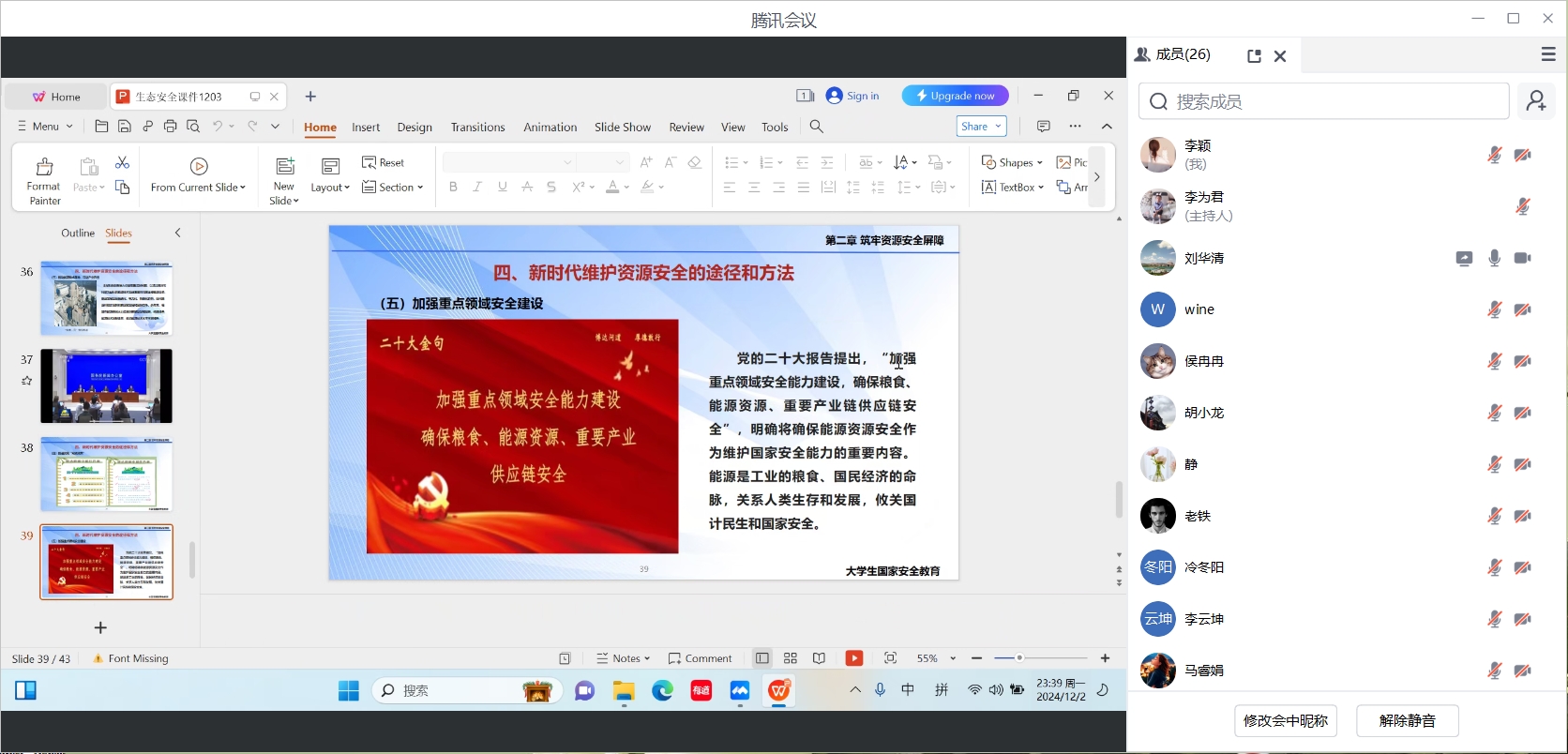Click the 解除静音 button
The height and width of the screenshot is (754, 1568).
(x=1407, y=720)
